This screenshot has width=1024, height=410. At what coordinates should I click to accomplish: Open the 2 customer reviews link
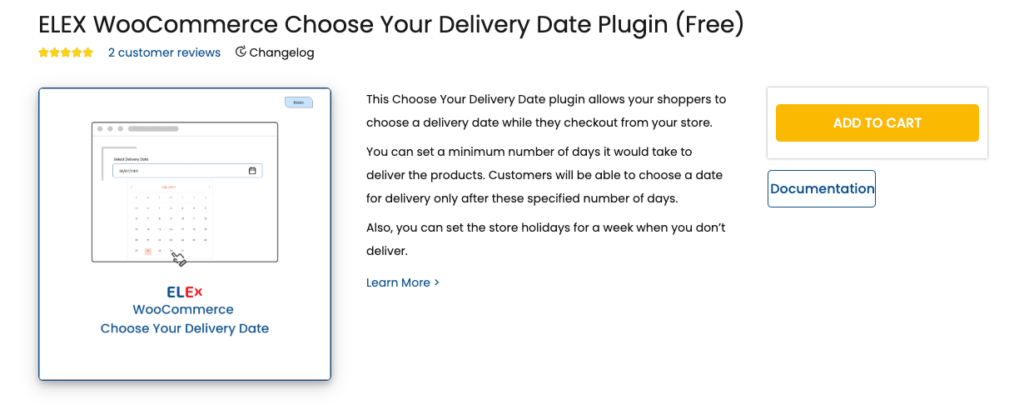coord(165,53)
